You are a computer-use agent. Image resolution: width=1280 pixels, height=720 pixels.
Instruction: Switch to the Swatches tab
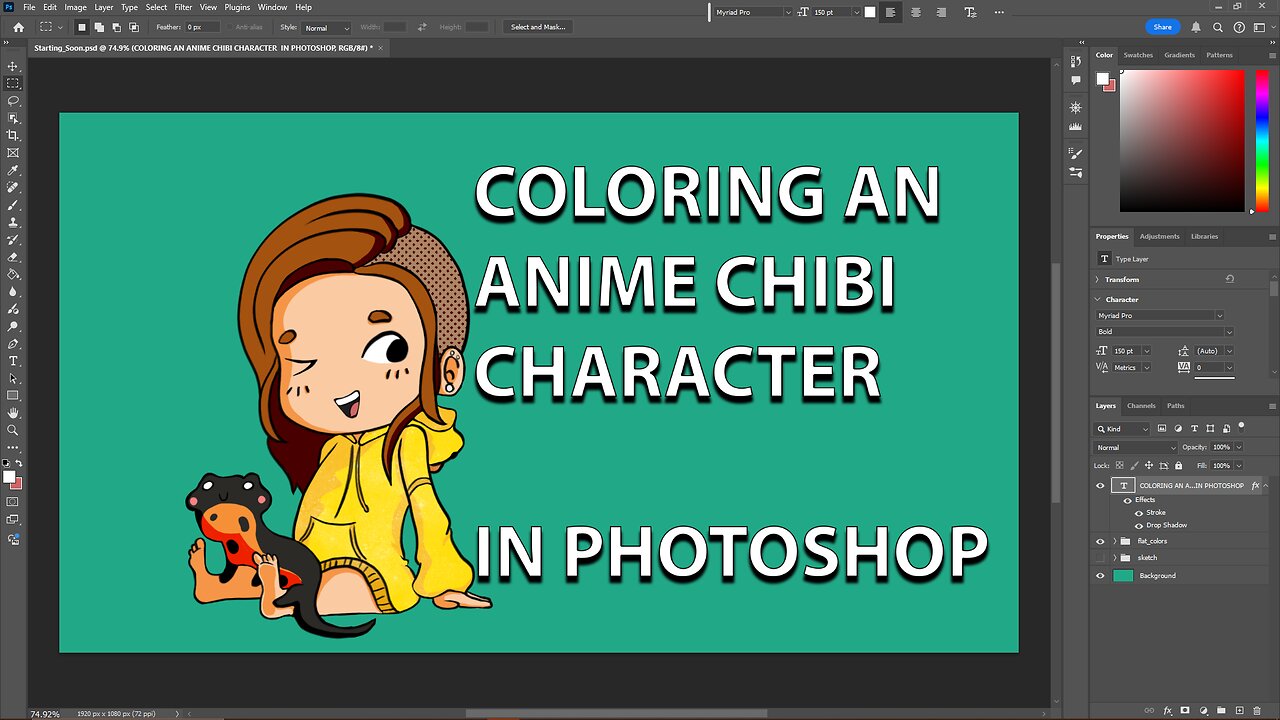(1138, 56)
